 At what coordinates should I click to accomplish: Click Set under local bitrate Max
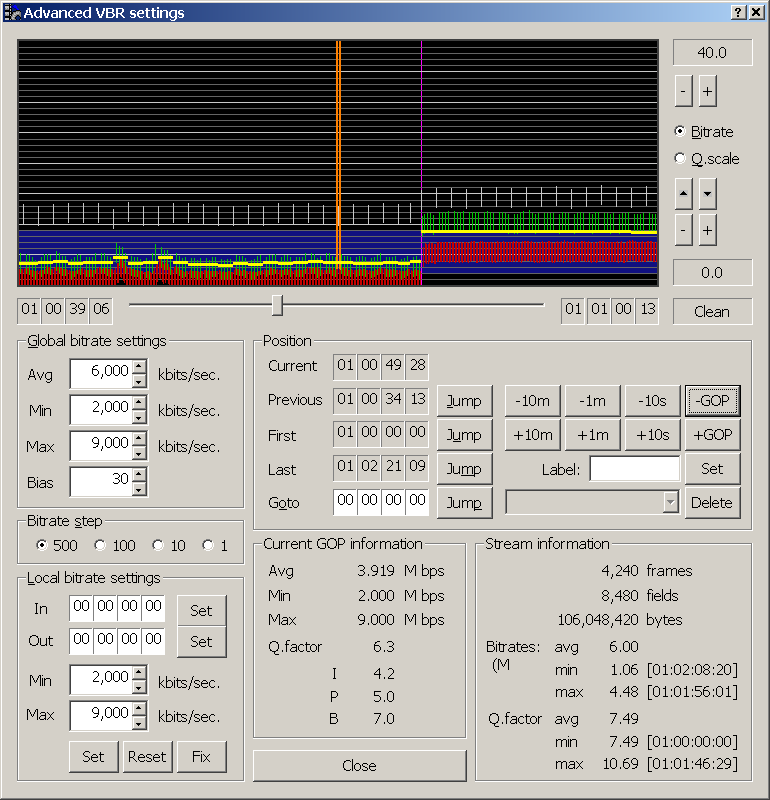93,756
